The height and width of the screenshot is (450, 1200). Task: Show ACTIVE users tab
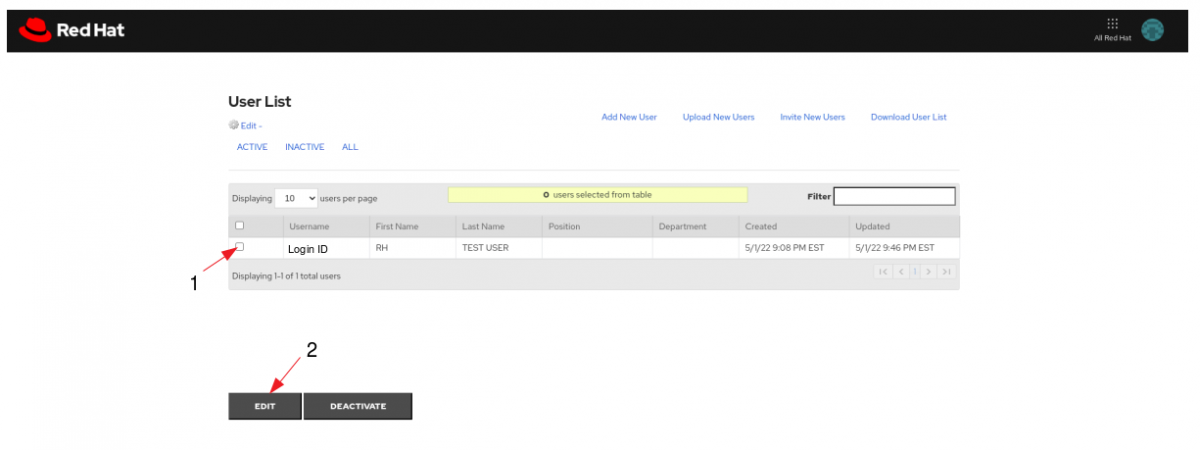(x=252, y=147)
